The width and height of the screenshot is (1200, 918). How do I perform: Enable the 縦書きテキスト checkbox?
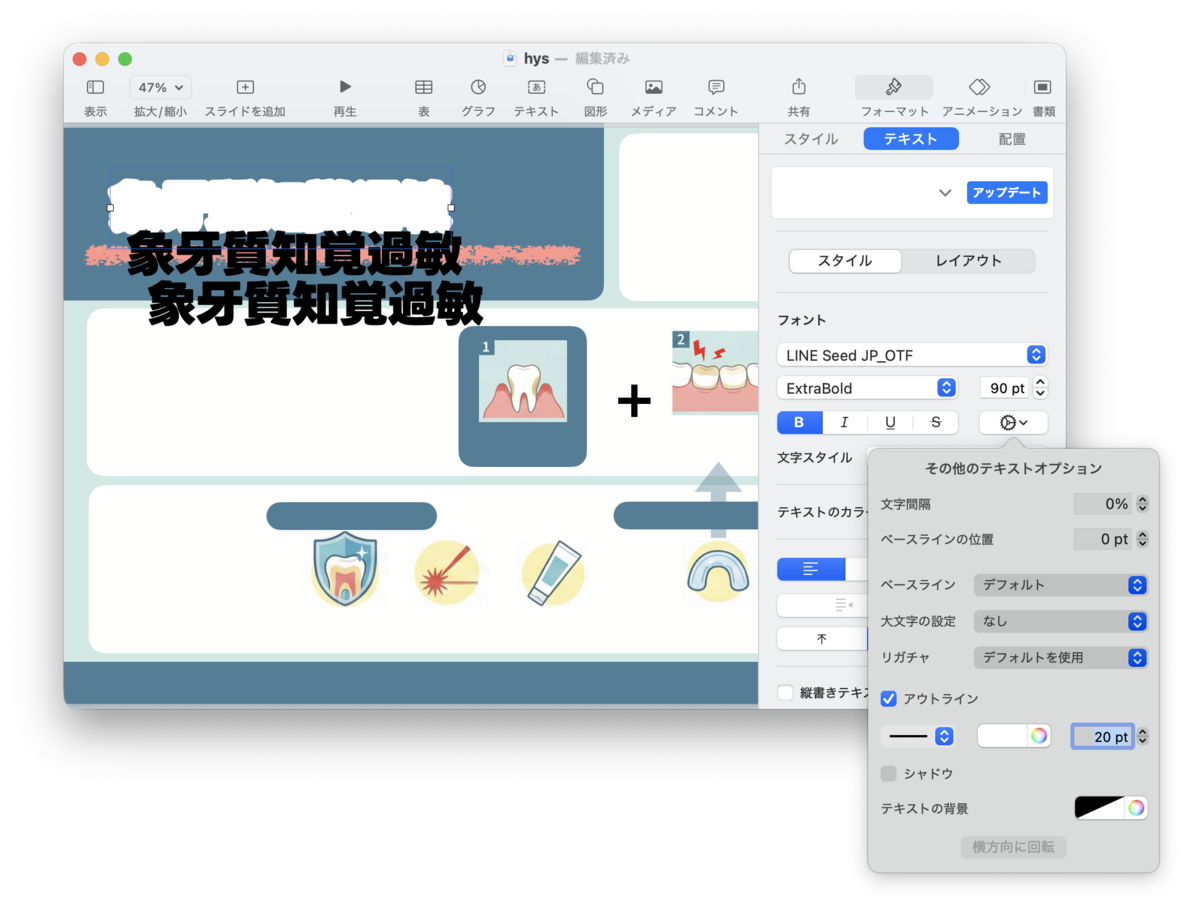[786, 692]
